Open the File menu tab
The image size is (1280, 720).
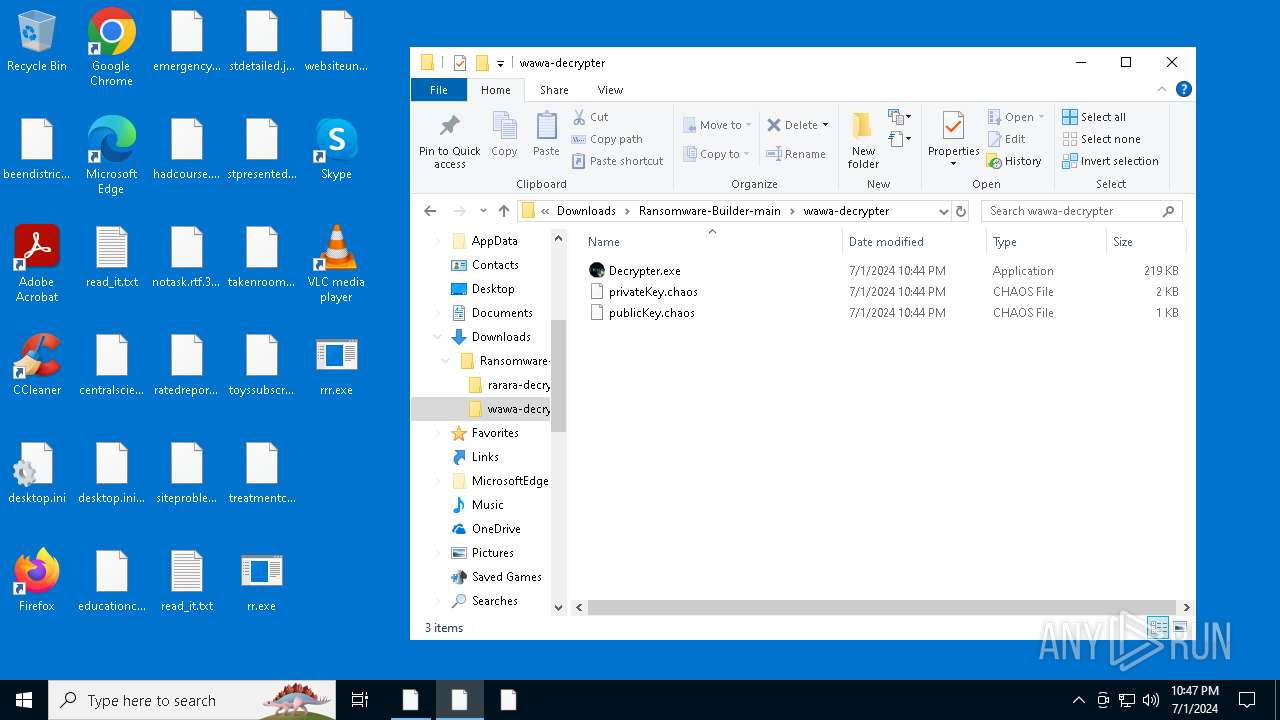coord(438,89)
